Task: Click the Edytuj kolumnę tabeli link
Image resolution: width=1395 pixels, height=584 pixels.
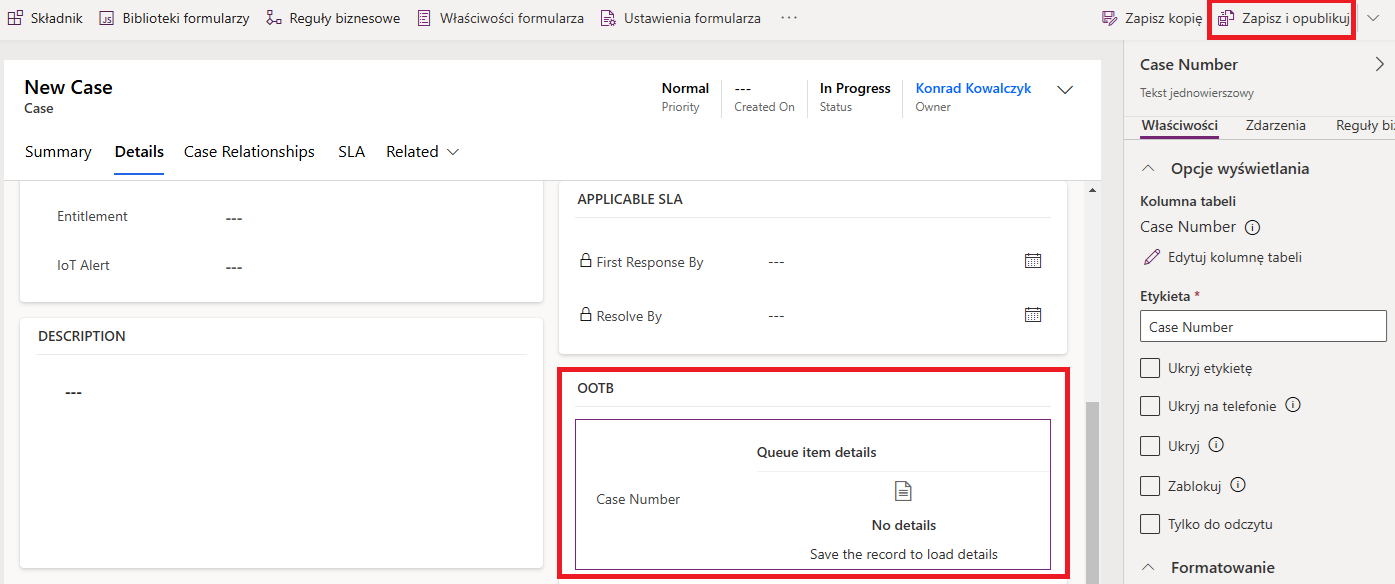Action: click(1222, 257)
